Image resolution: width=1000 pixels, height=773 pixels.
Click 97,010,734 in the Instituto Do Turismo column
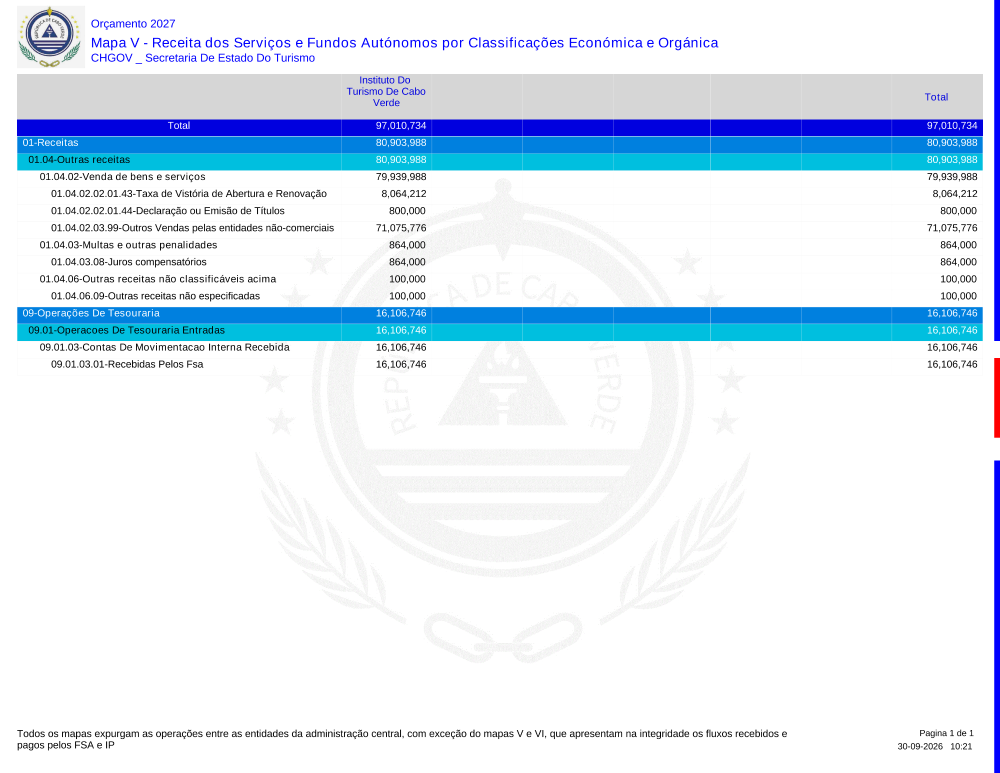click(x=401, y=126)
